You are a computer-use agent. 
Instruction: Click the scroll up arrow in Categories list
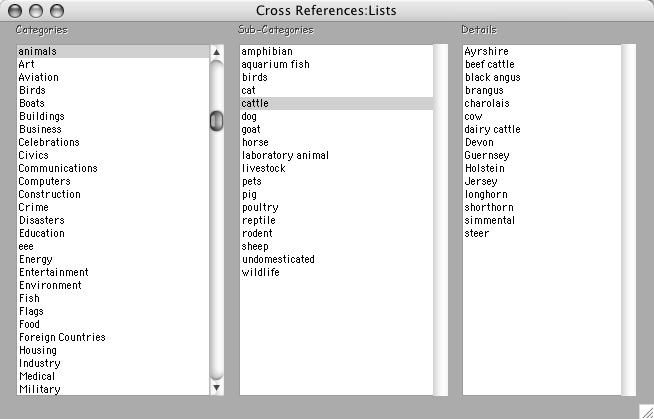[217, 52]
